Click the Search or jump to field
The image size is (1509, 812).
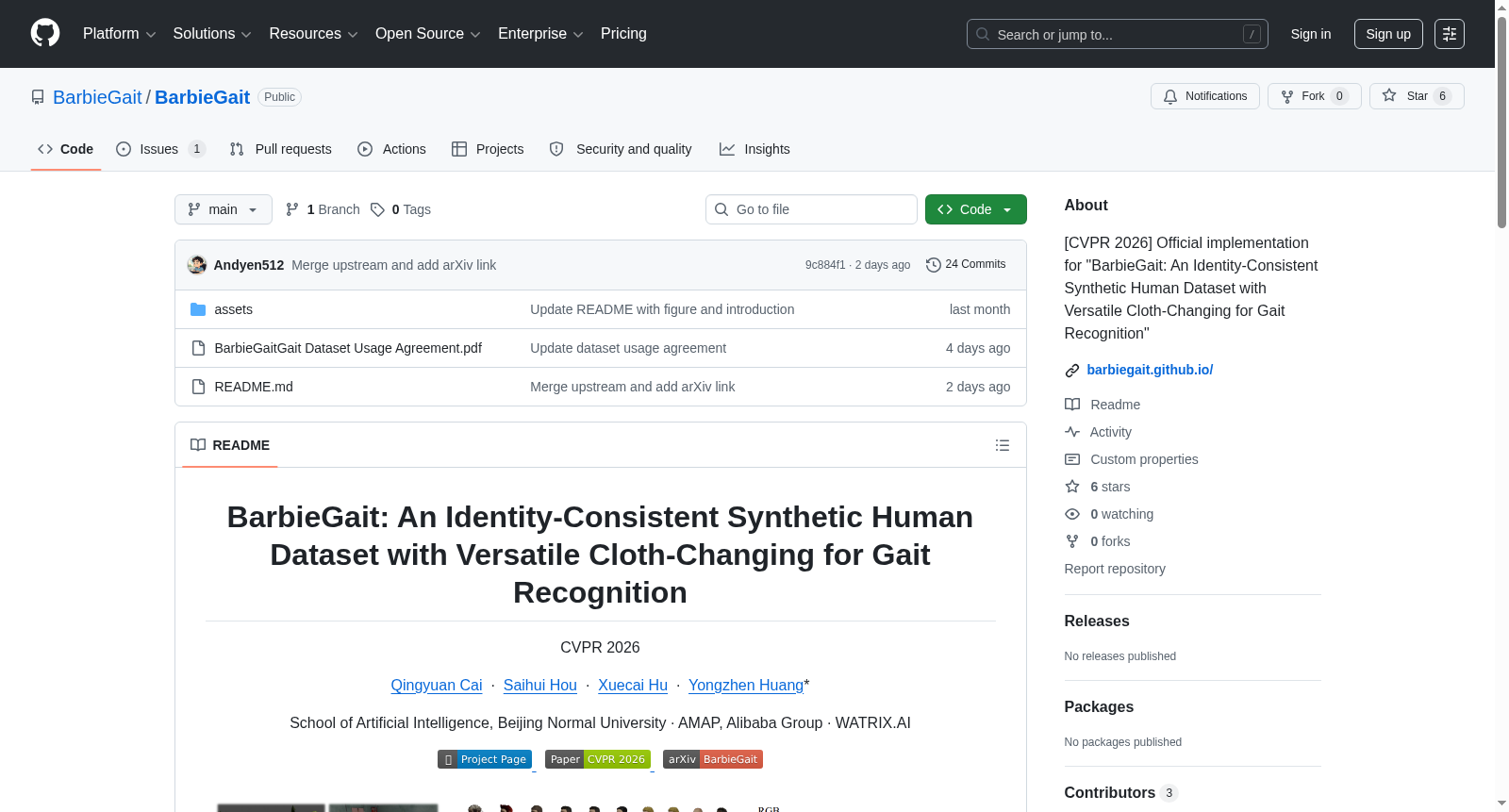1118,34
